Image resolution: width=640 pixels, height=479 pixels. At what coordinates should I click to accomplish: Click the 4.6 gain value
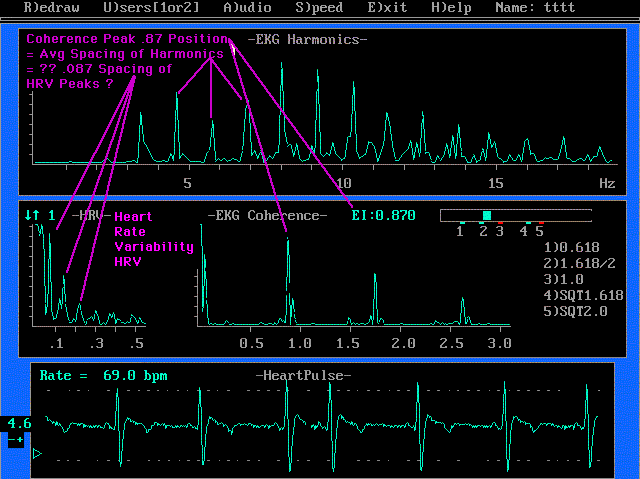(x=19, y=423)
